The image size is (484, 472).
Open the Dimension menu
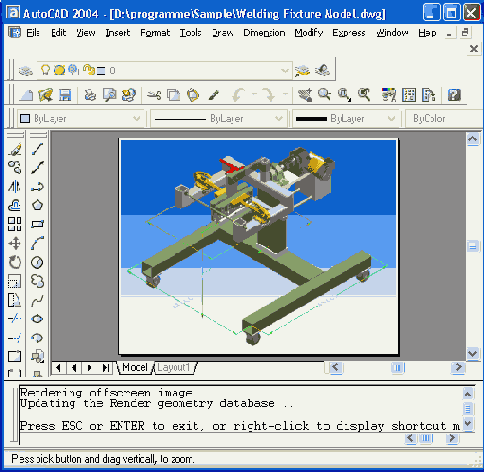tap(264, 33)
